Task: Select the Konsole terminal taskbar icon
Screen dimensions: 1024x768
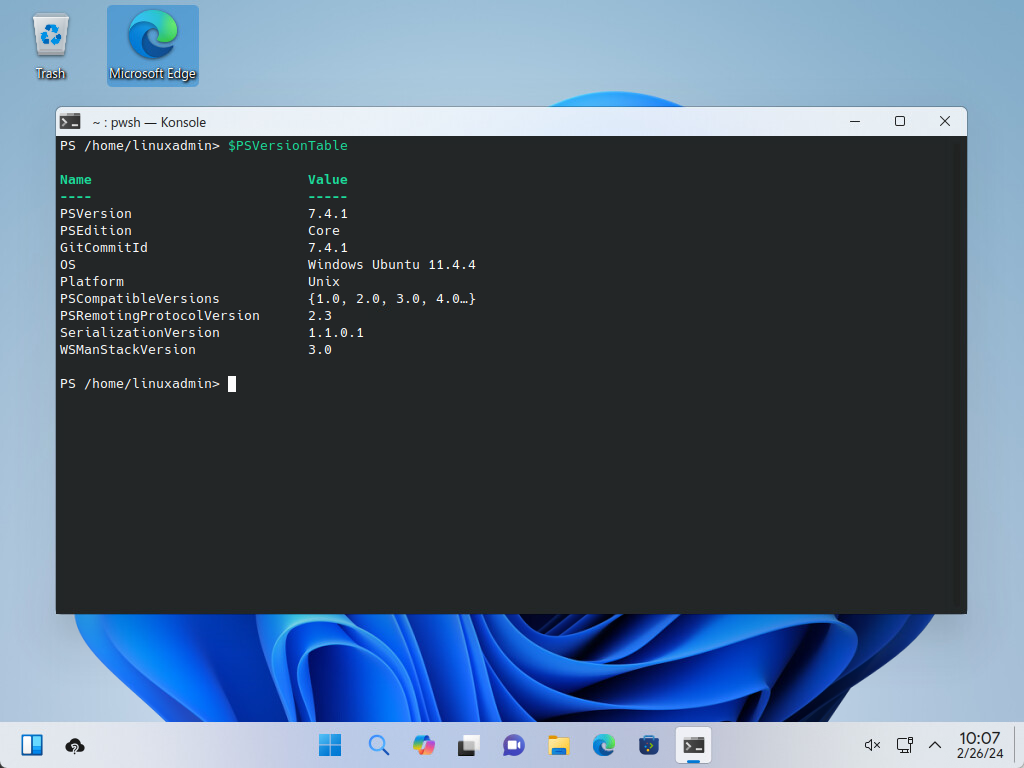Action: pyautogui.click(x=693, y=745)
